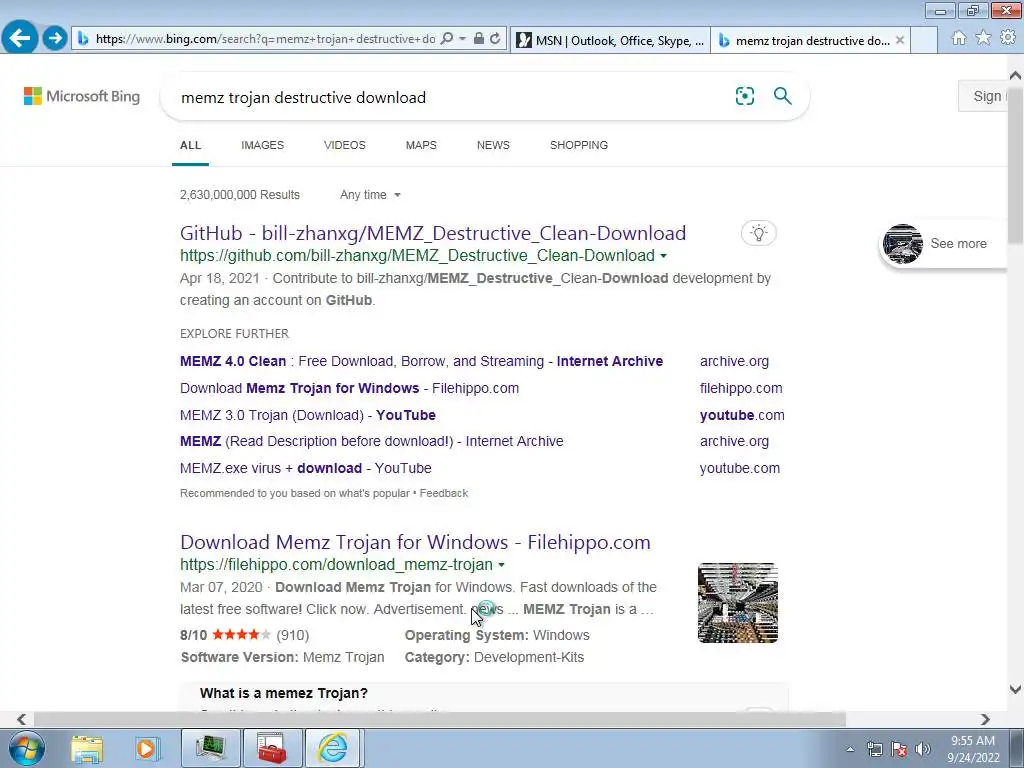Switch to IMAGES search results
The height and width of the screenshot is (768, 1024).
click(x=263, y=145)
